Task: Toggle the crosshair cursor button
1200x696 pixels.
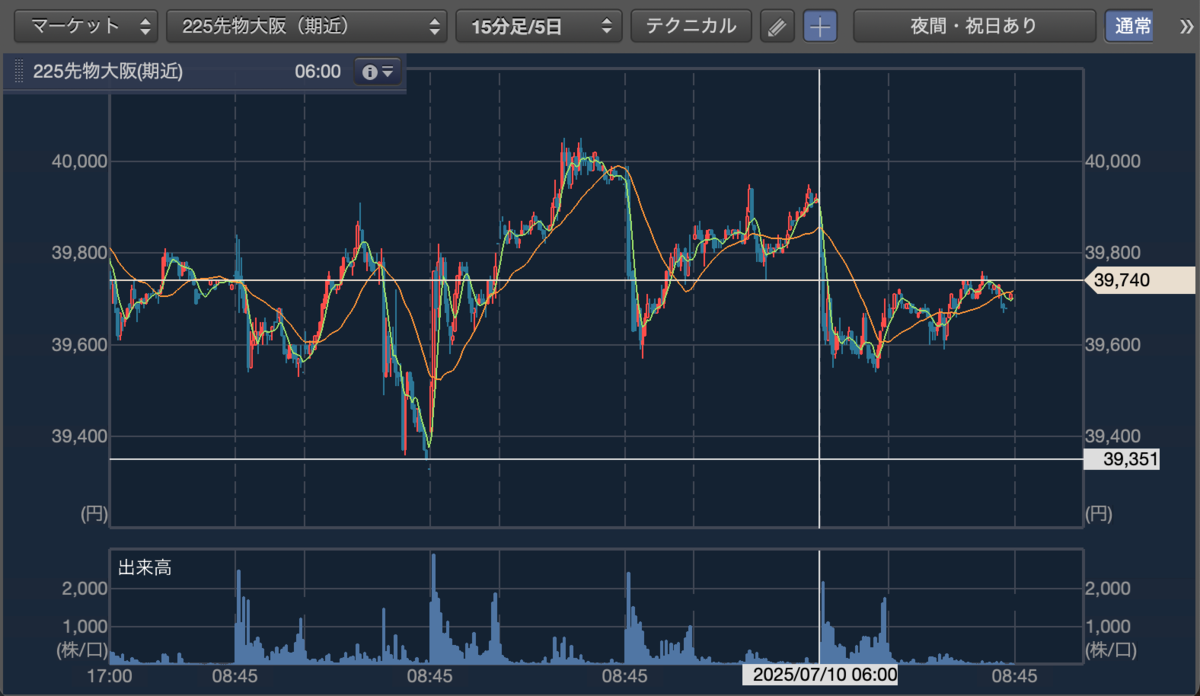Action: coord(820,26)
